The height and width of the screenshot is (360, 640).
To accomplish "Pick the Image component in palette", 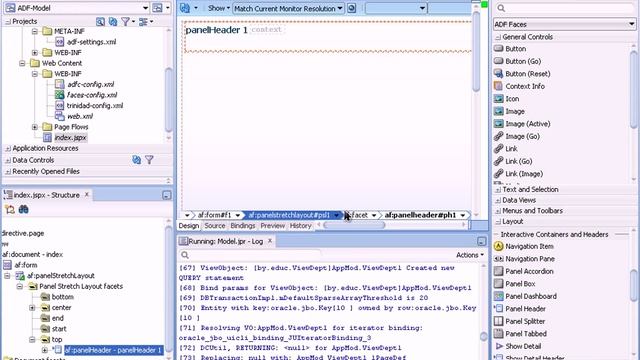I will click(x=515, y=111).
